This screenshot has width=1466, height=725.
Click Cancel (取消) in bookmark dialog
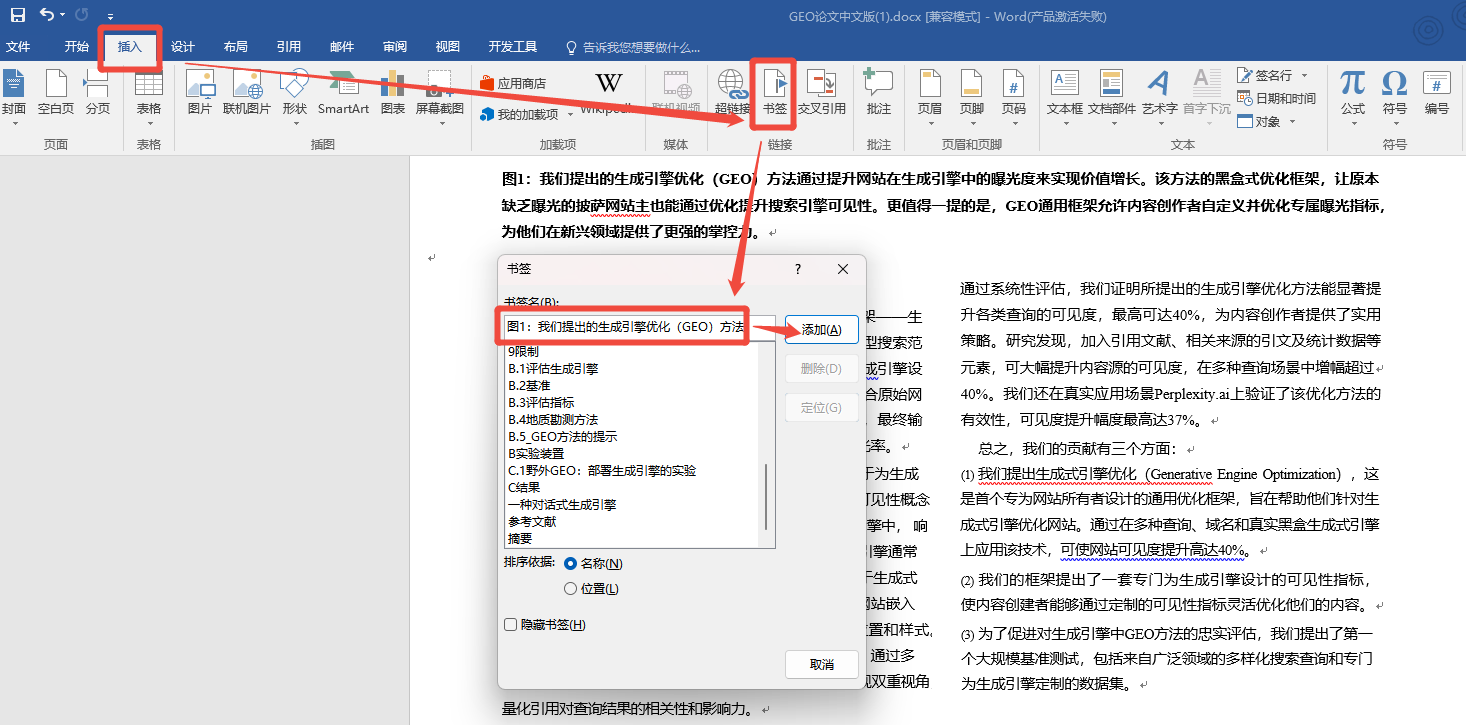pos(821,665)
